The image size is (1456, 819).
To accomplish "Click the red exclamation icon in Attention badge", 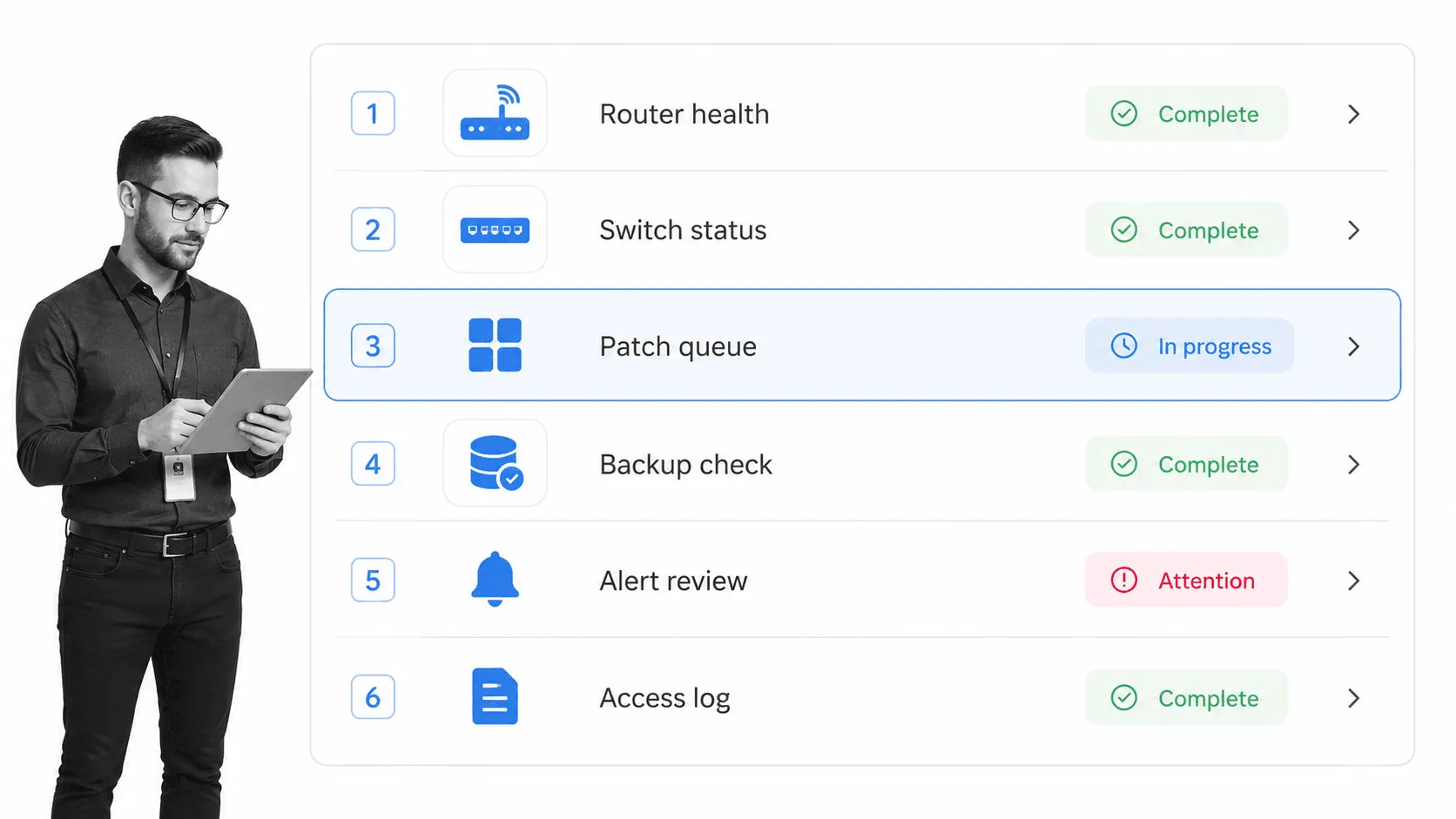I will (x=1124, y=580).
